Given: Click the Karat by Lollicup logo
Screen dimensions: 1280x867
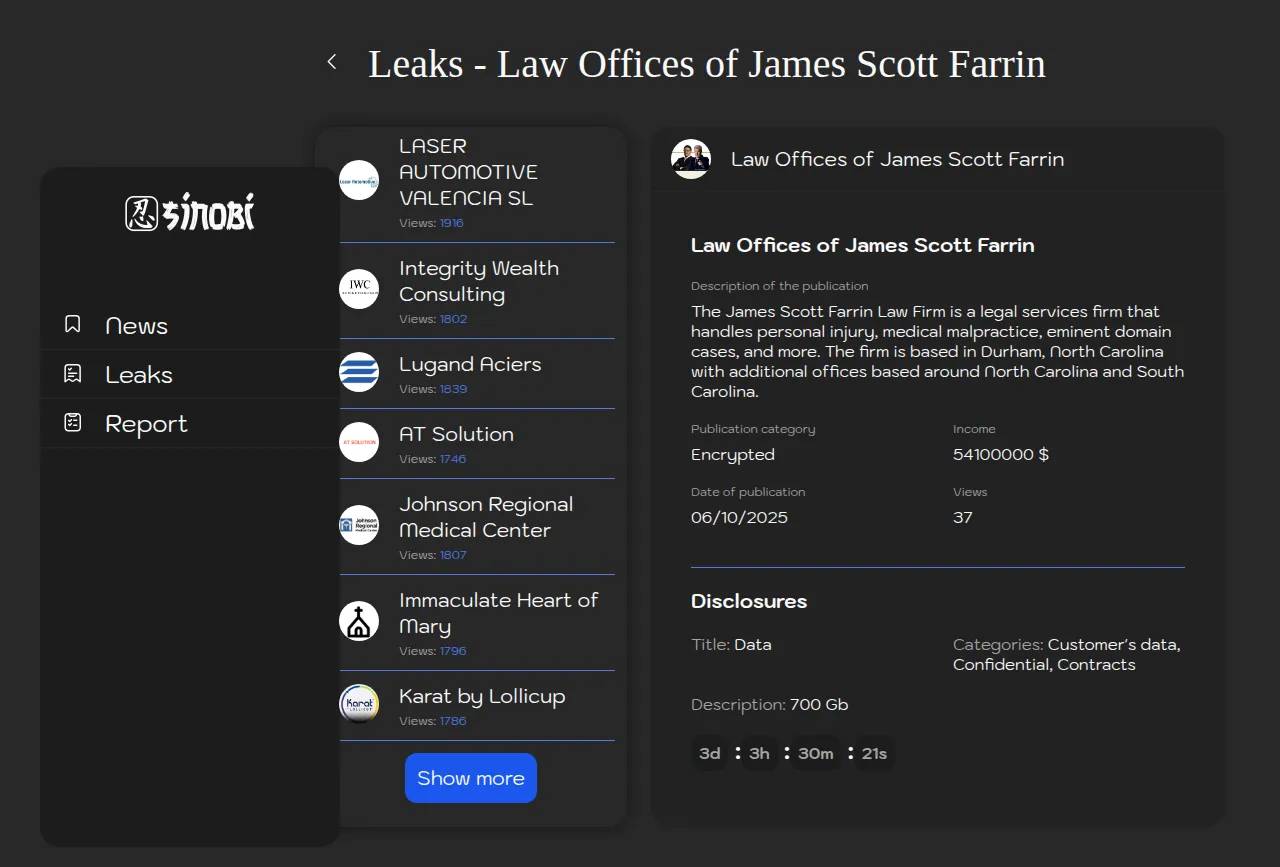Looking at the screenshot, I should (x=359, y=704).
